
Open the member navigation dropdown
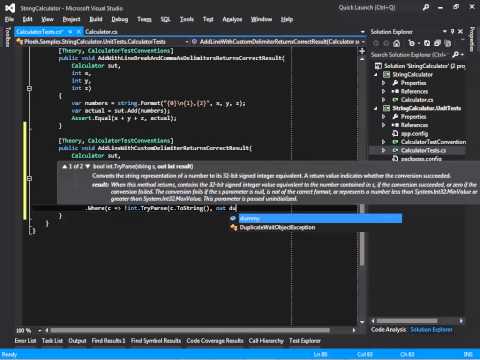click(x=363, y=42)
